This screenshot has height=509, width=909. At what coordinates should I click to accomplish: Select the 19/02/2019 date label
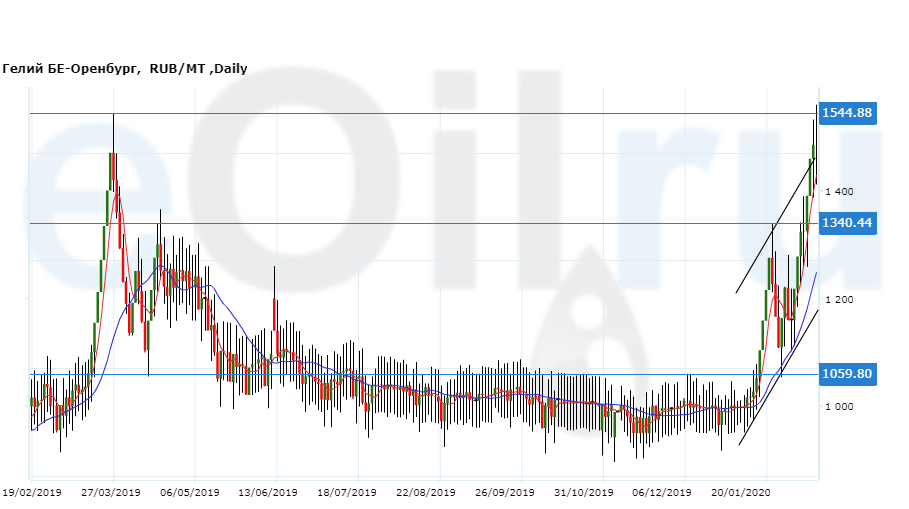pyautogui.click(x=32, y=493)
